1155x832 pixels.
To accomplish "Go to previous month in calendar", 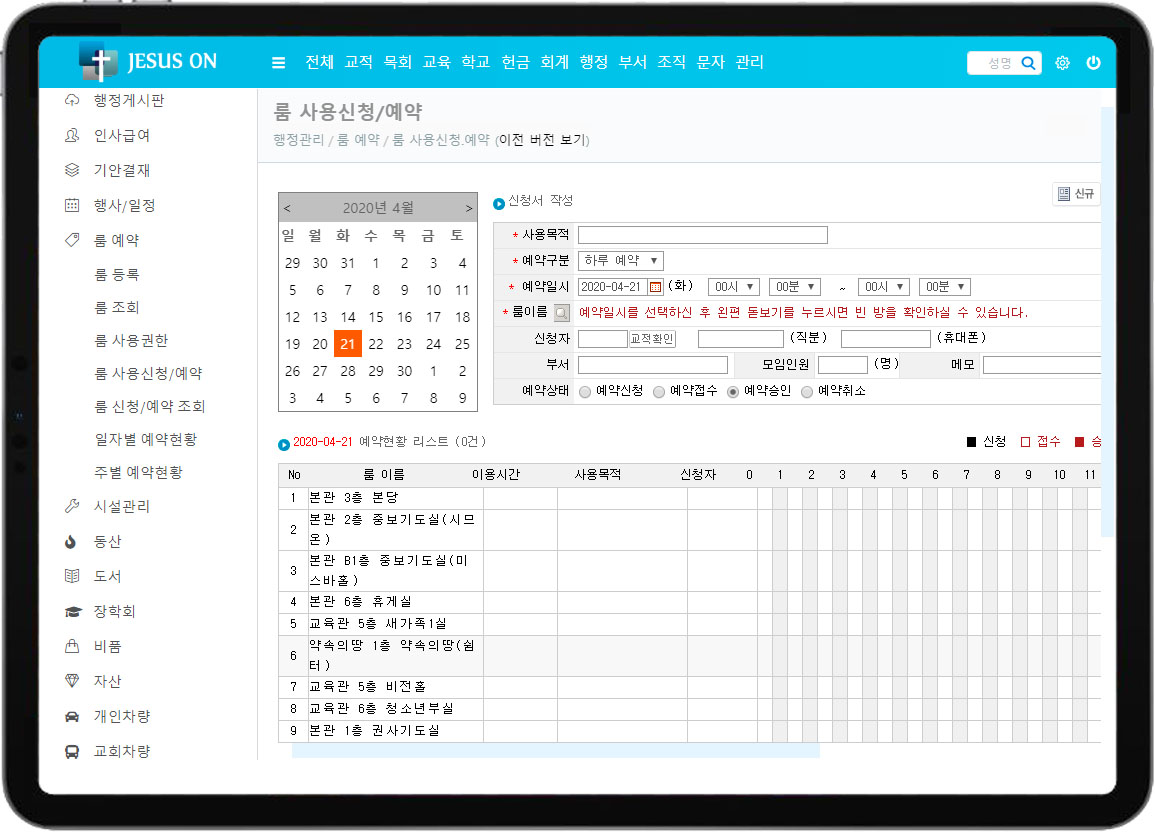I will pos(288,208).
